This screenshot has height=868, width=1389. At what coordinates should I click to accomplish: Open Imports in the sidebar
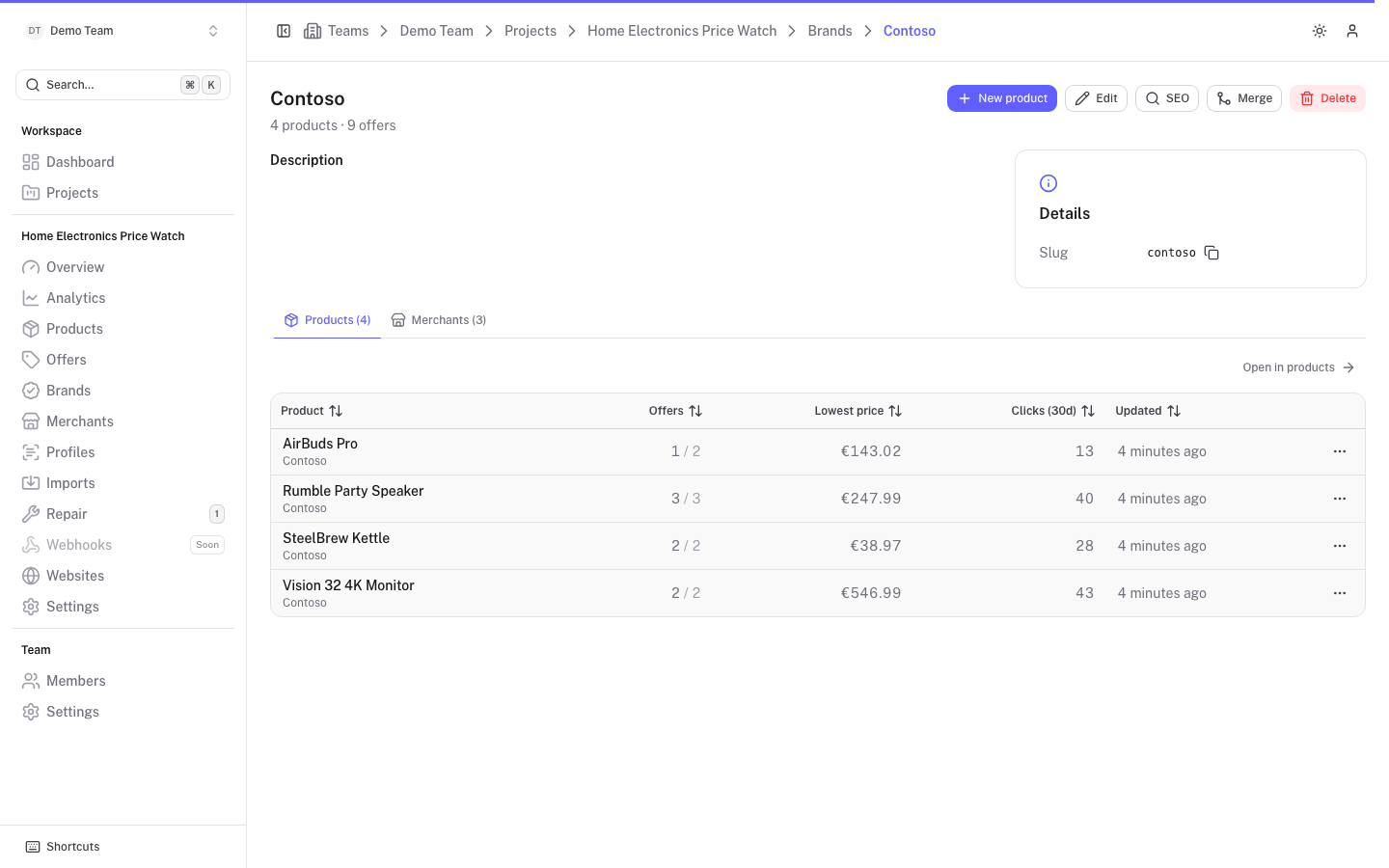[123, 483]
